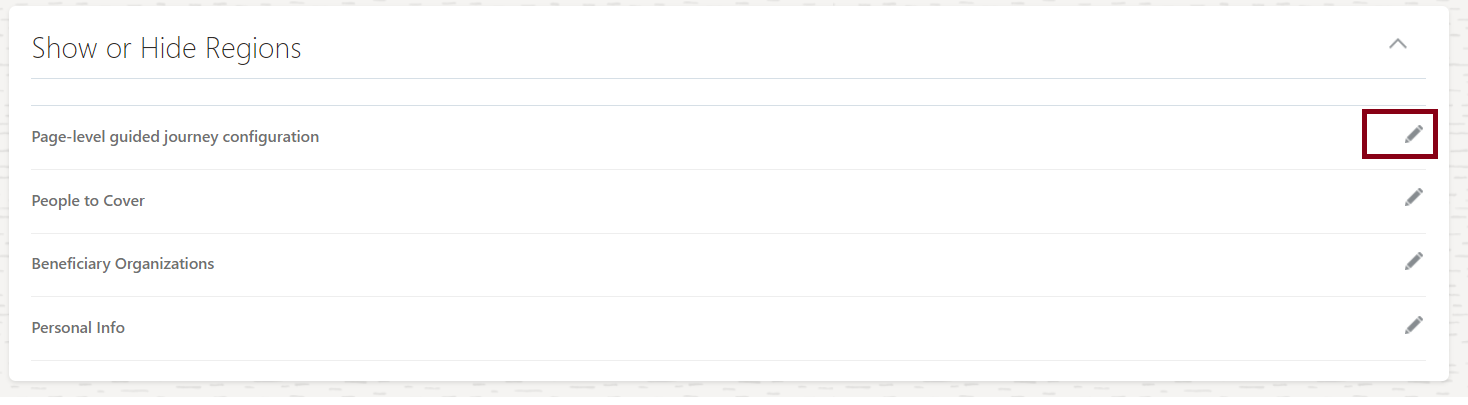This screenshot has height=405, width=1468.
Task: Click the Show or Hide Regions heading
Action: (x=166, y=48)
